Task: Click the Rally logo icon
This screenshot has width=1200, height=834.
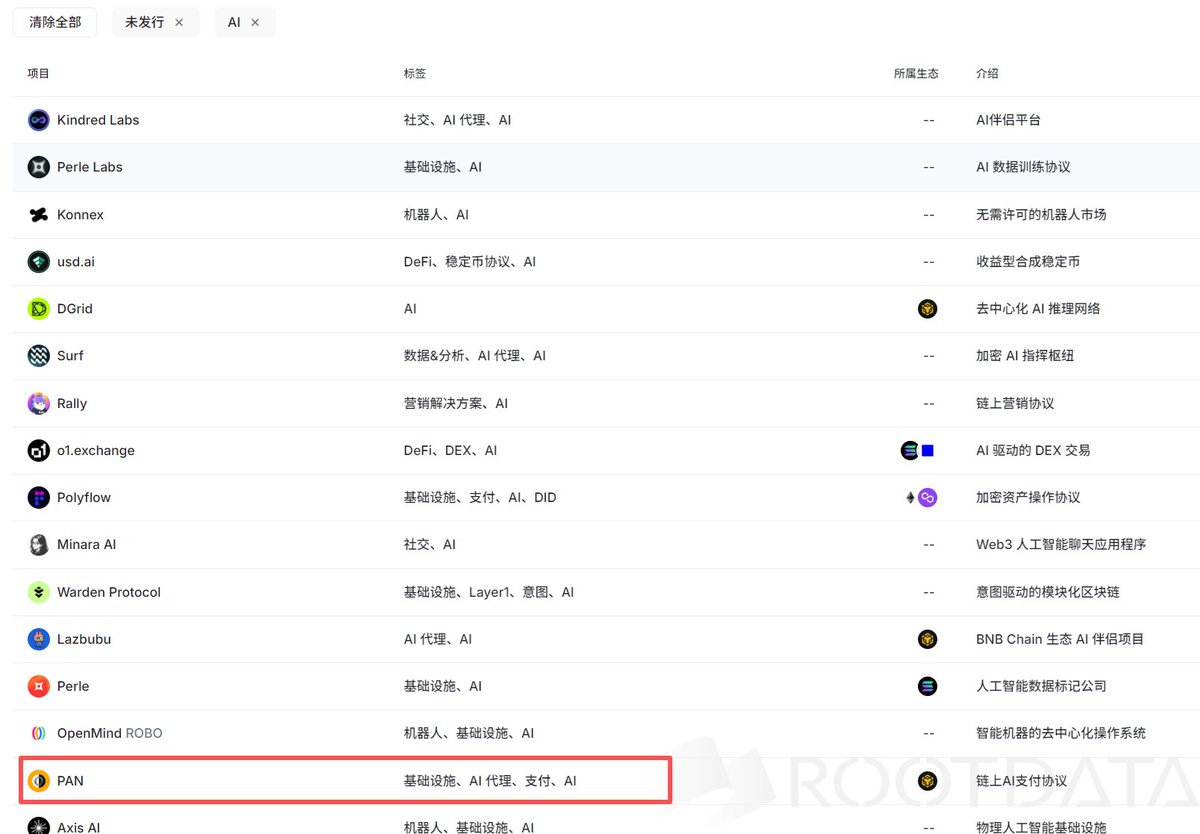Action: (38, 403)
